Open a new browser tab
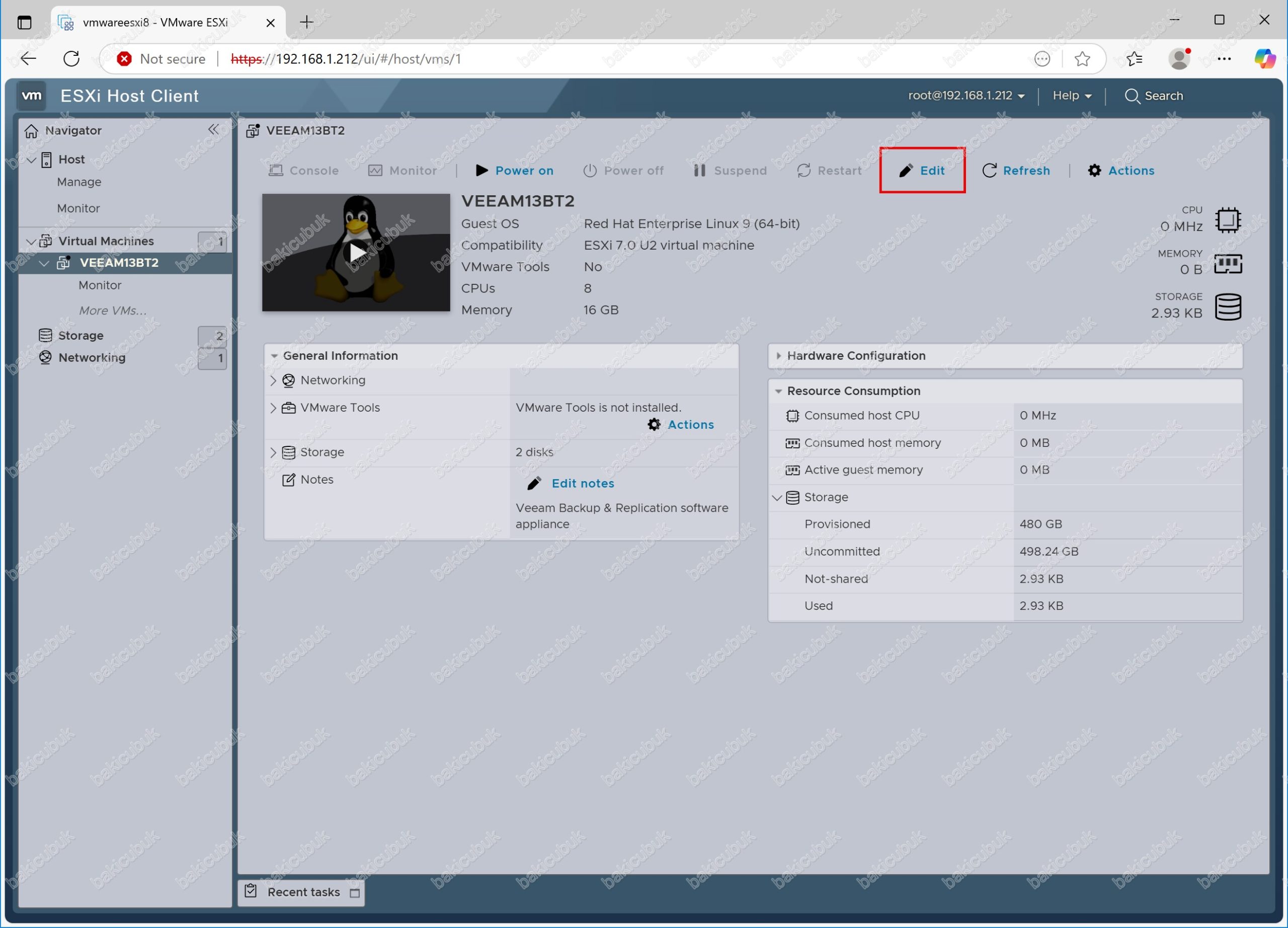This screenshot has height=928, width=1288. [307, 22]
